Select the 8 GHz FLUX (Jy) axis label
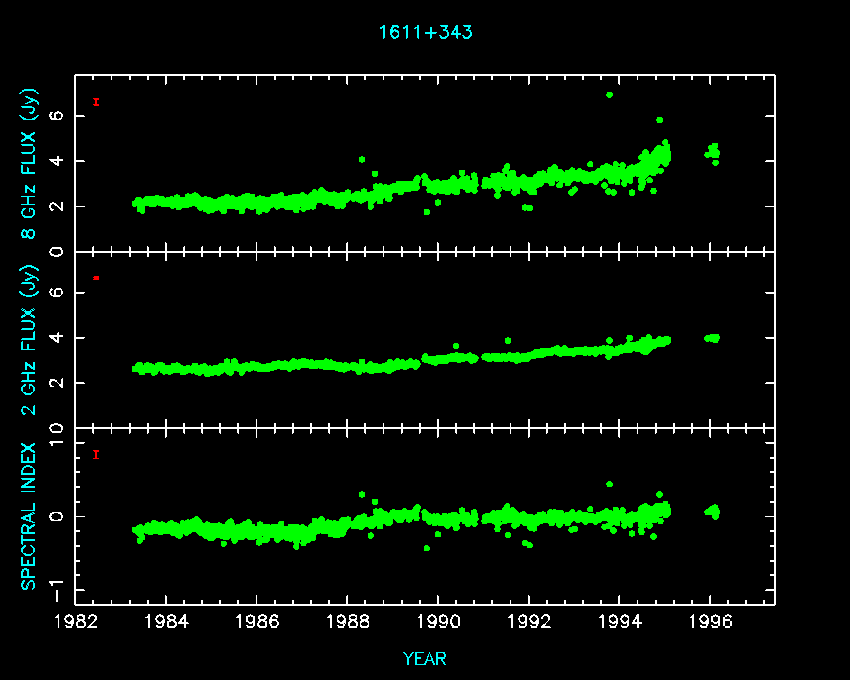This screenshot has height=680, width=850. 30,164
